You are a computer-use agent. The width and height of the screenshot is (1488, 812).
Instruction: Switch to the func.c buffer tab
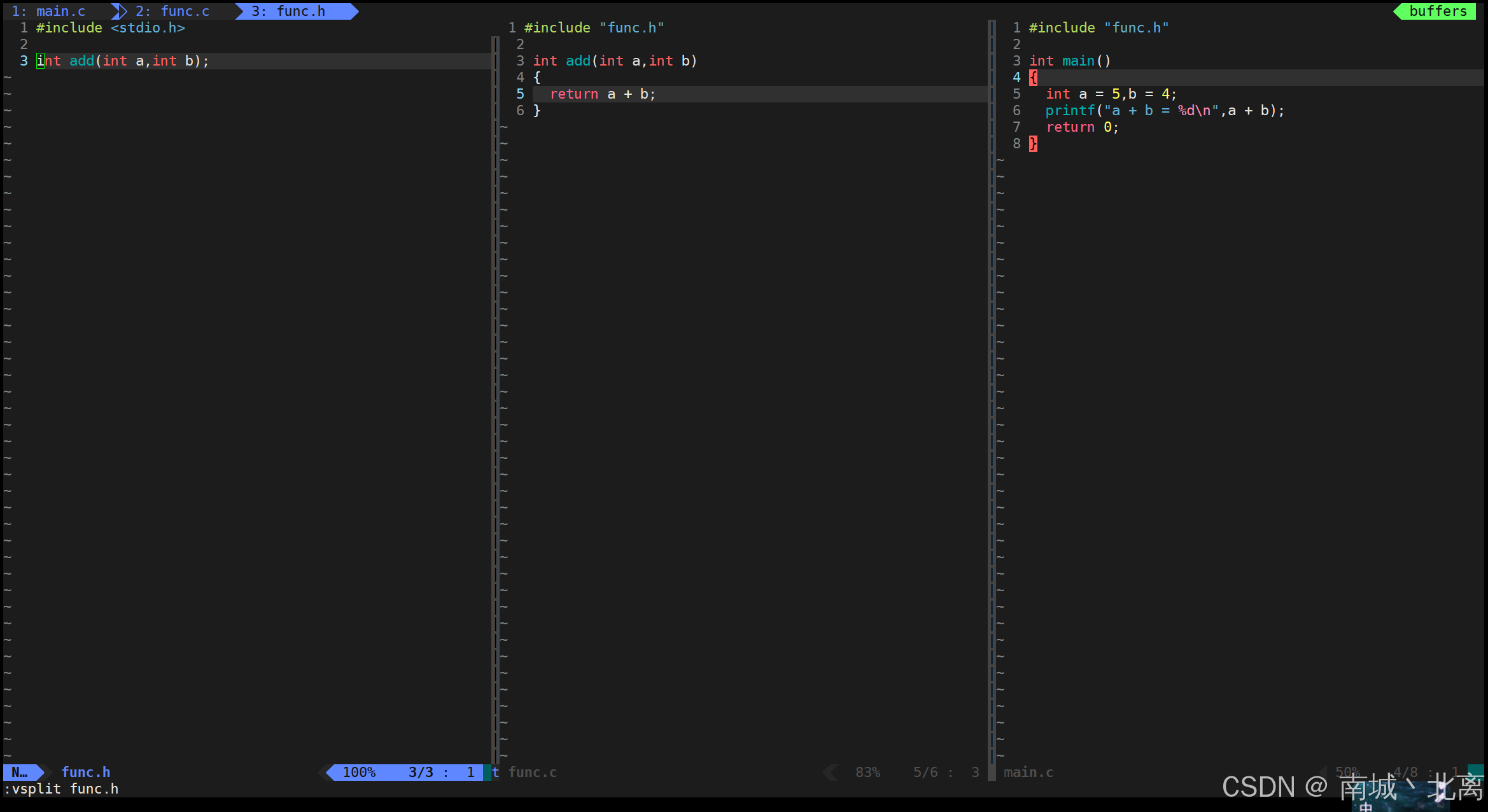click(172, 11)
